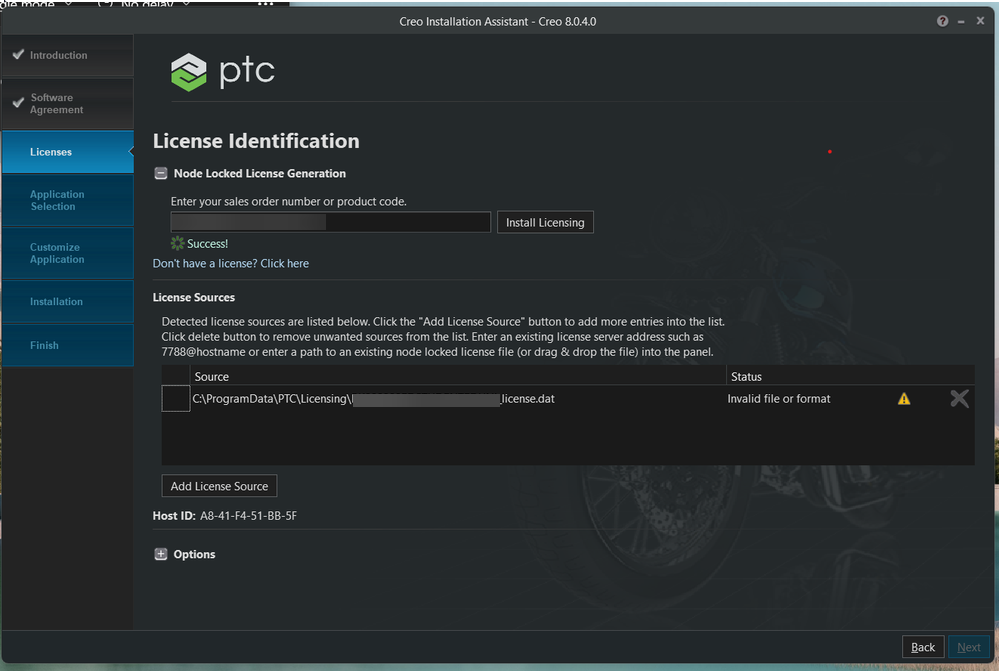Select the Licenses step in the sidebar
This screenshot has width=1003, height=671.
(51, 151)
